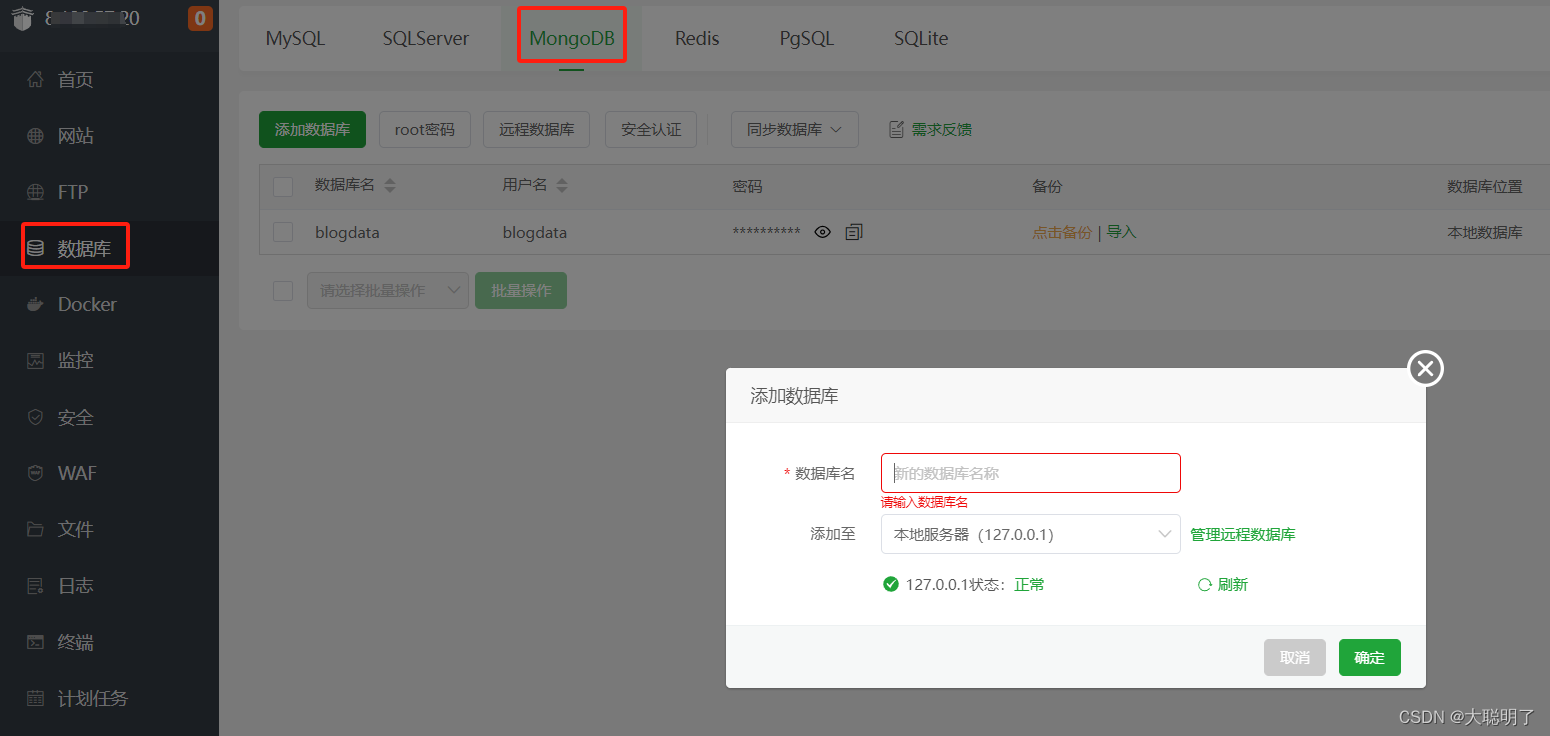Open the 管理远程数据库 link

[x=1243, y=534]
